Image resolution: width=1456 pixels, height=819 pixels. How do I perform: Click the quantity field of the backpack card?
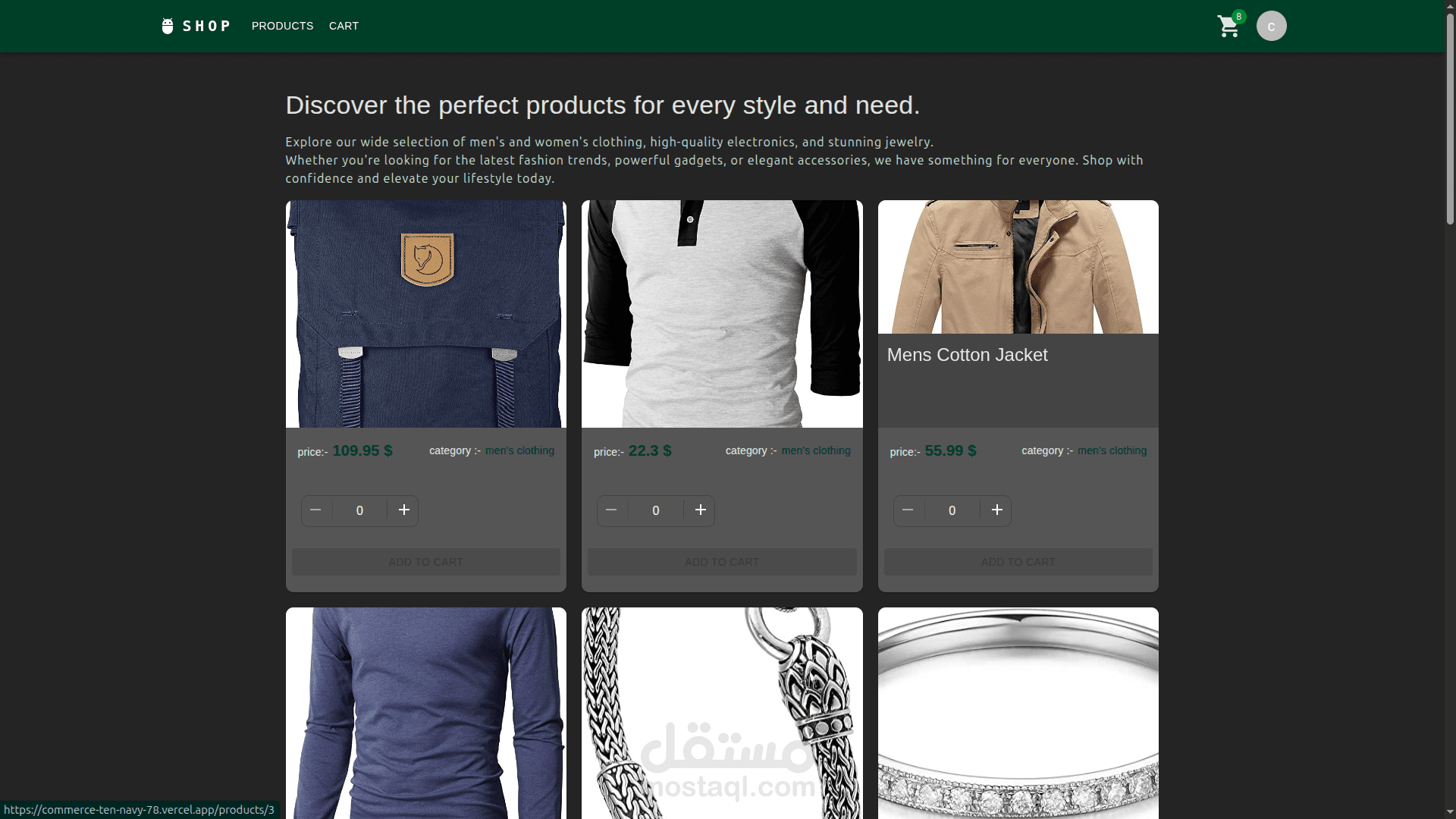coord(359,510)
